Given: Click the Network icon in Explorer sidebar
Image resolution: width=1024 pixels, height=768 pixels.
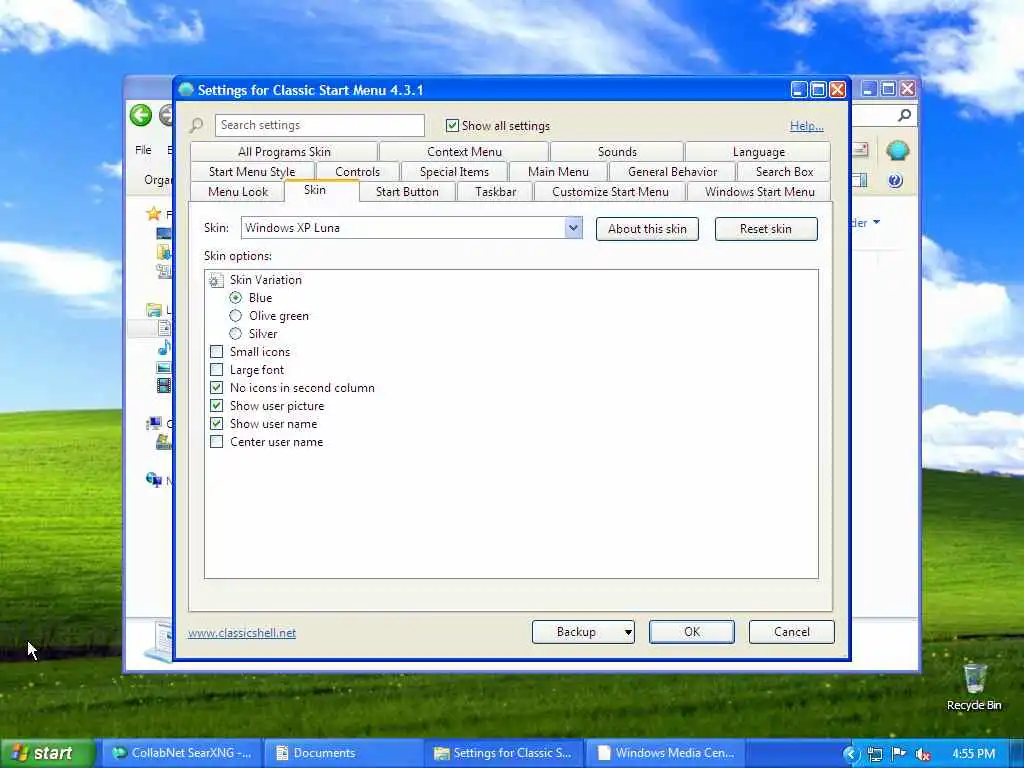Looking at the screenshot, I should [x=153, y=480].
